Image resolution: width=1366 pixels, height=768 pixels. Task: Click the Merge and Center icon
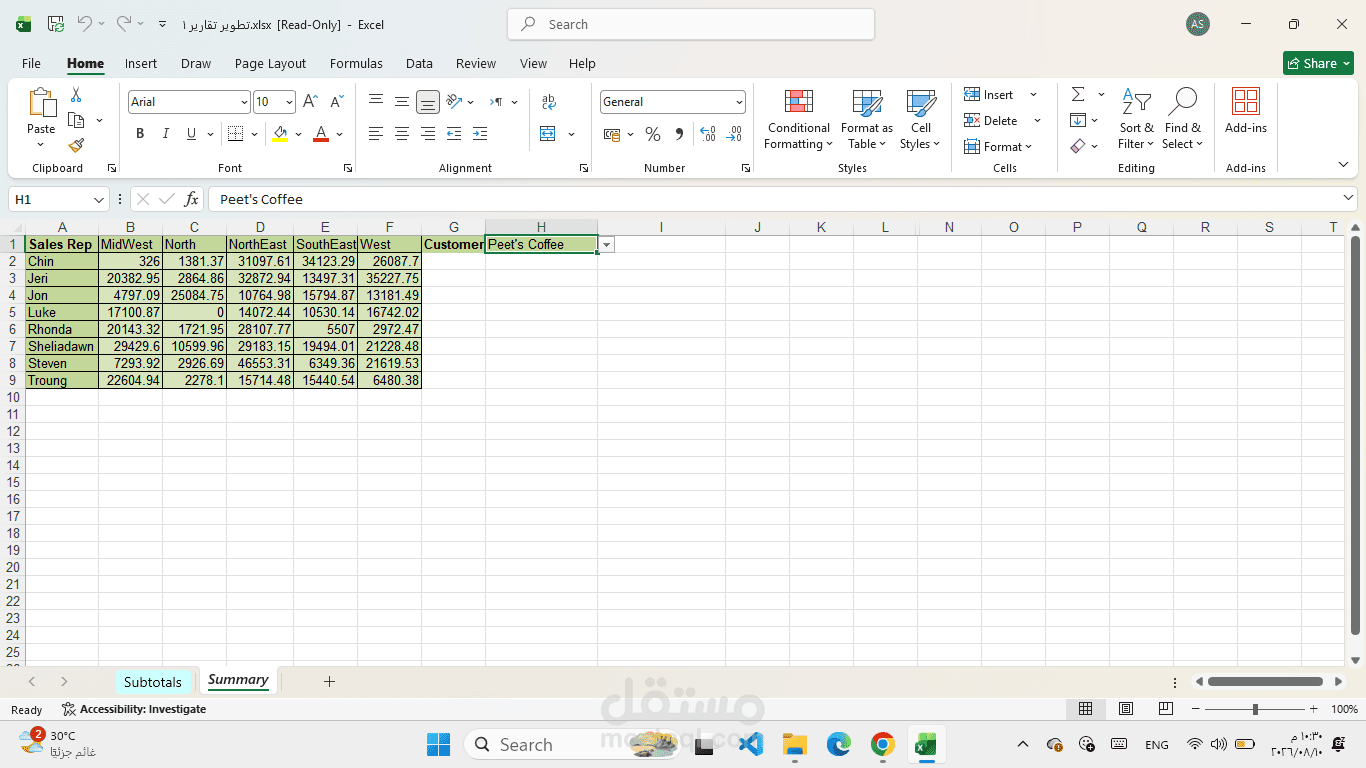[x=548, y=134]
